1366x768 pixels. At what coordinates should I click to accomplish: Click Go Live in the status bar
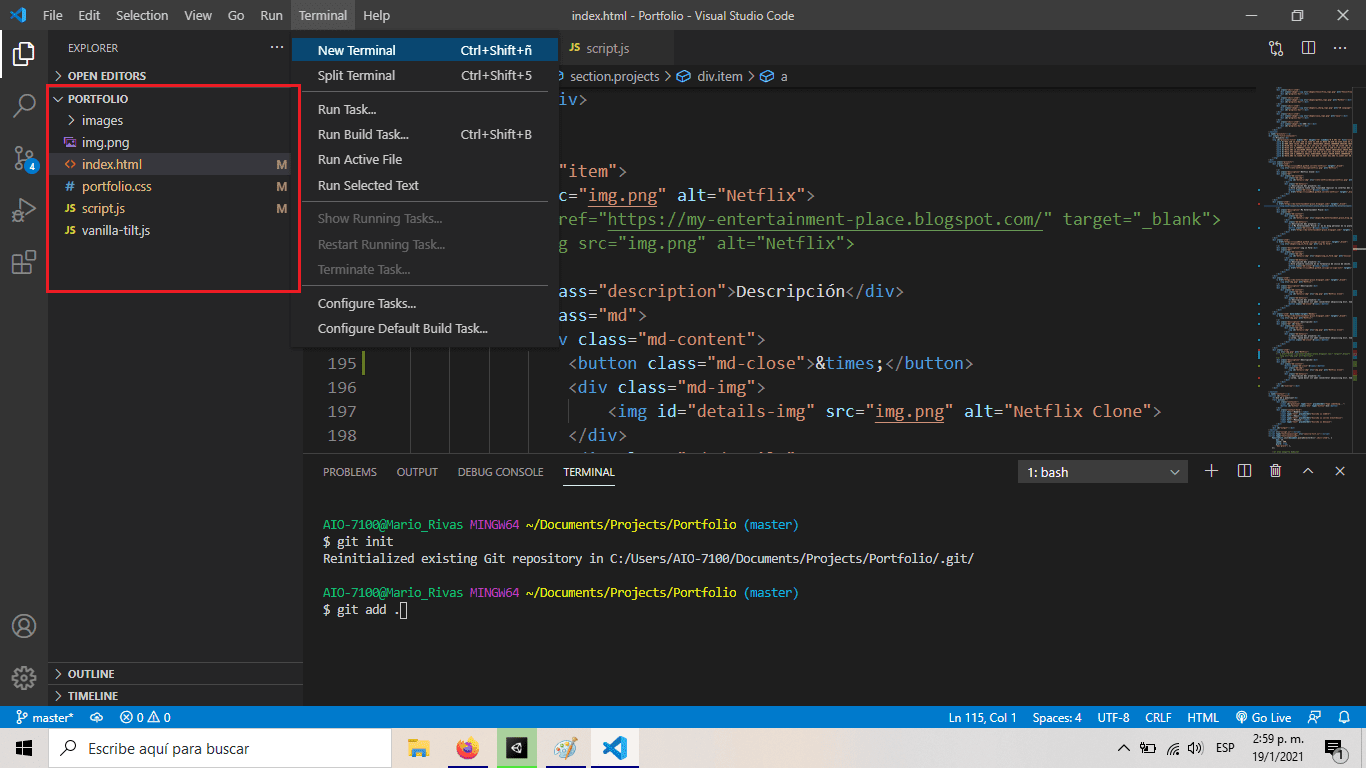[1263, 717]
